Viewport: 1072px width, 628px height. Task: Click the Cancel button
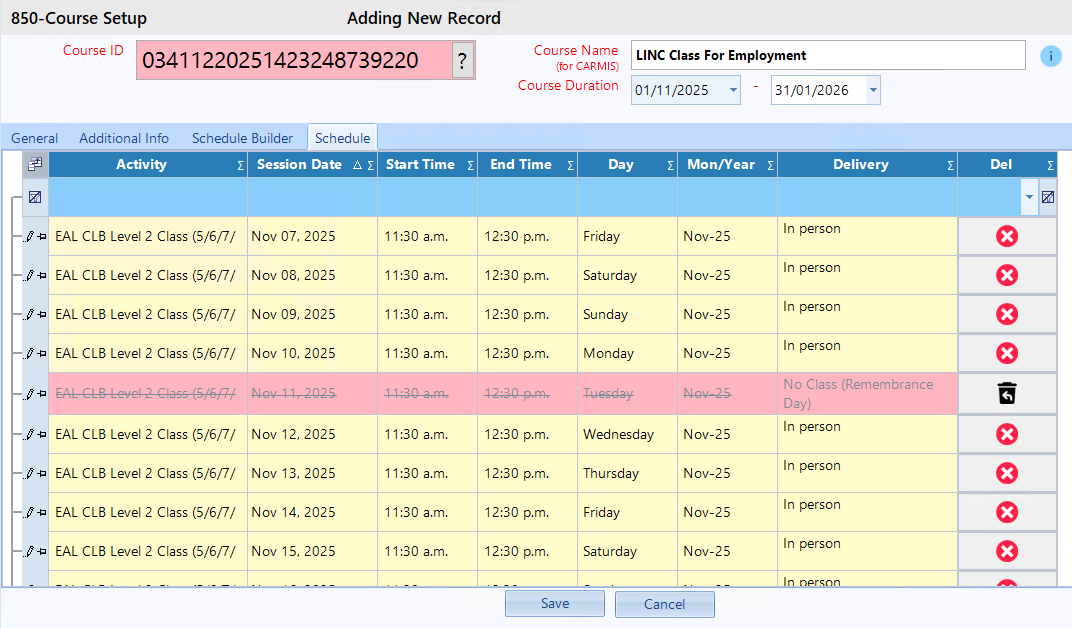(x=664, y=604)
